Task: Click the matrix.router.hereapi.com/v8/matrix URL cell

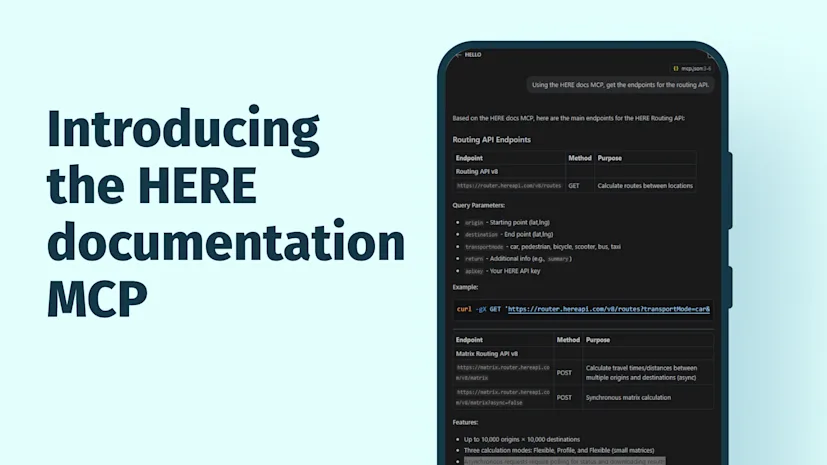Action: point(503,373)
